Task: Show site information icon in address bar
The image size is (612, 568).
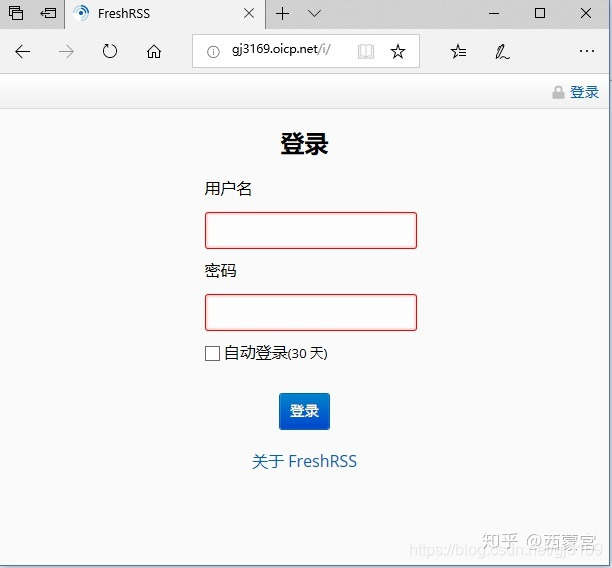Action: (213, 52)
